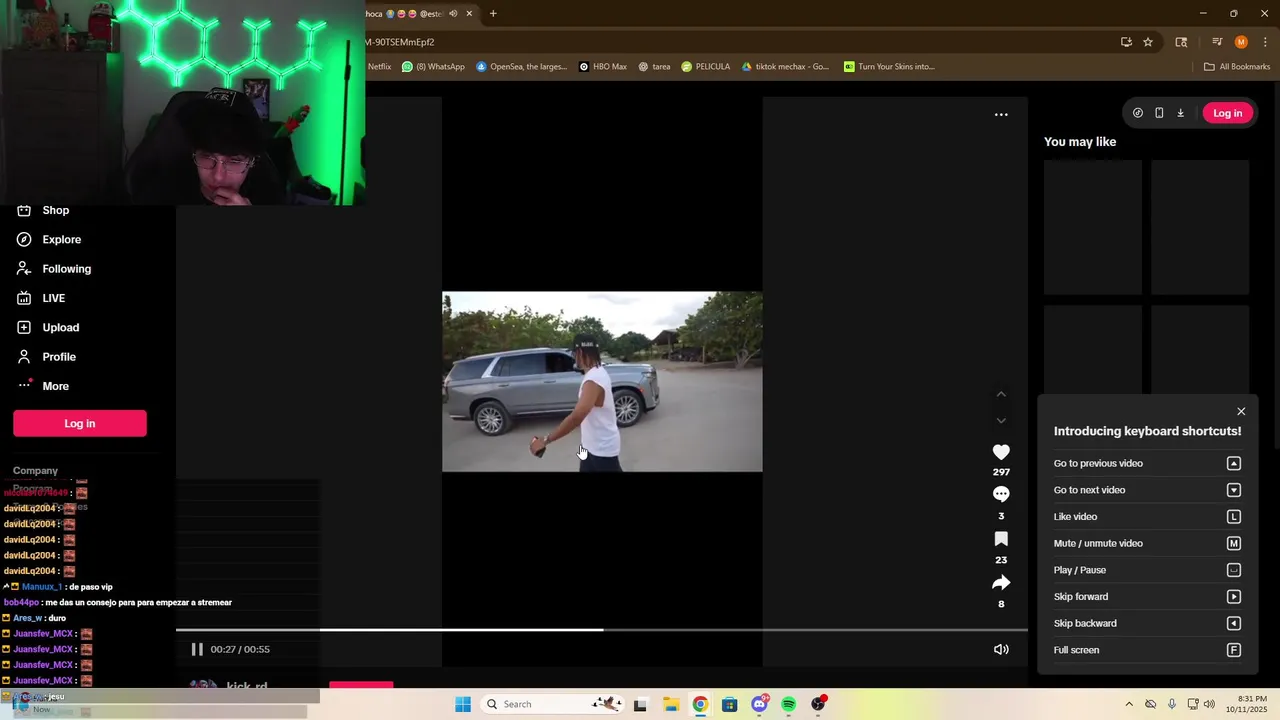The width and height of the screenshot is (1280, 720).
Task: Bookmark this page with the star icon
Action: [x=1148, y=42]
